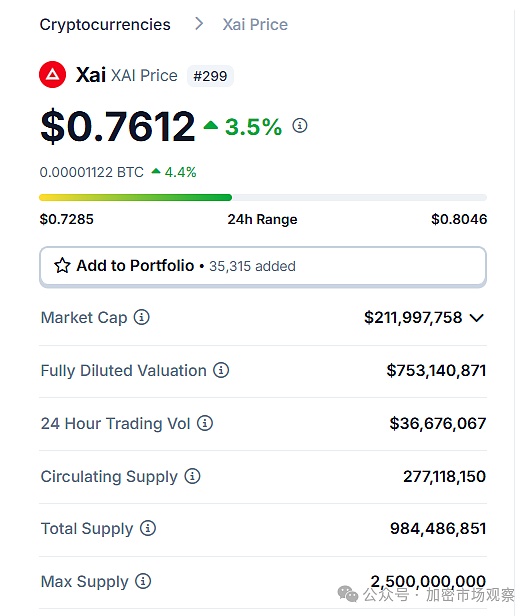Click the $0.7612 price value
This screenshot has width=532, height=616.
pos(117,126)
